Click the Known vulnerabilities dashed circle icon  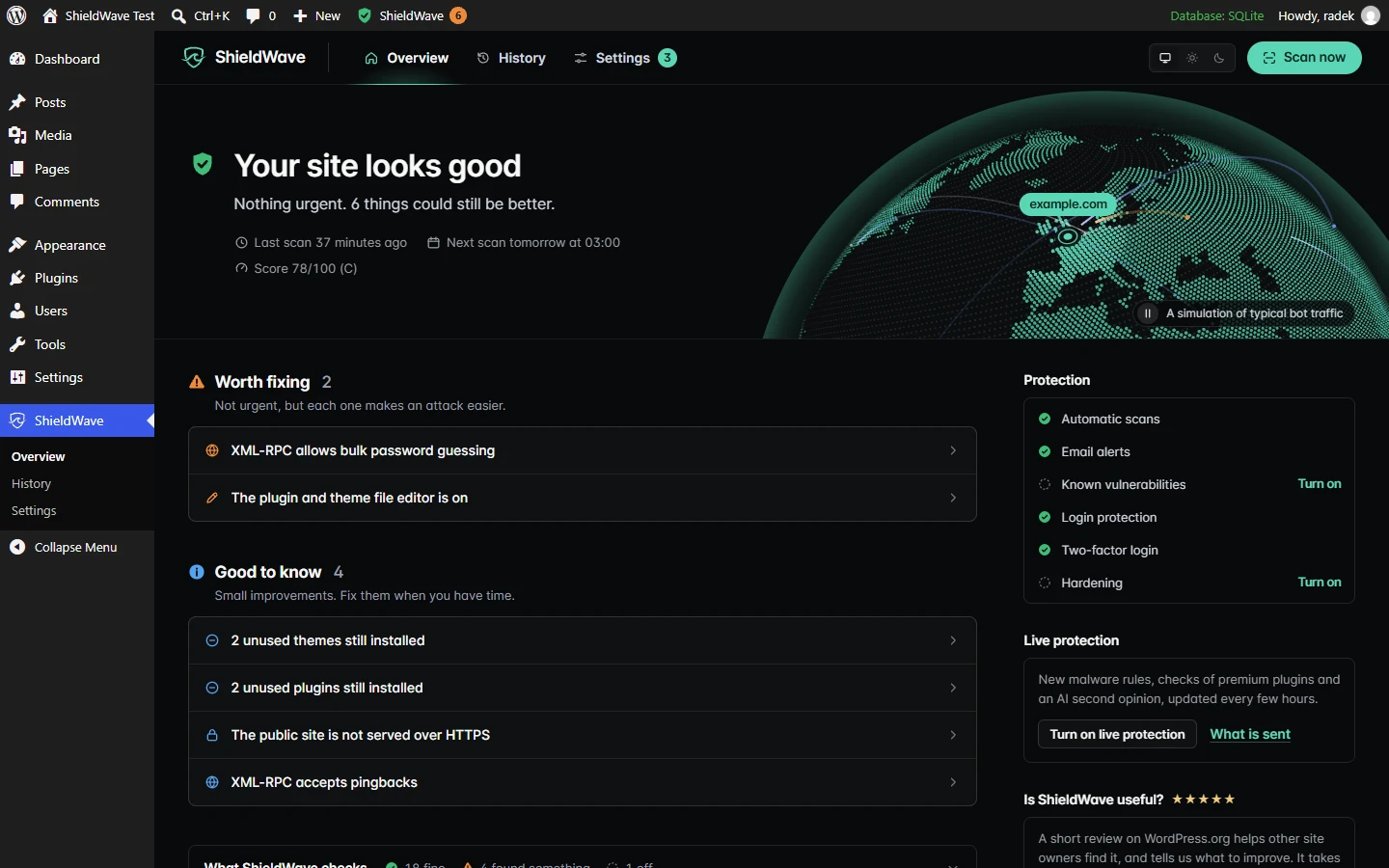coord(1045,484)
